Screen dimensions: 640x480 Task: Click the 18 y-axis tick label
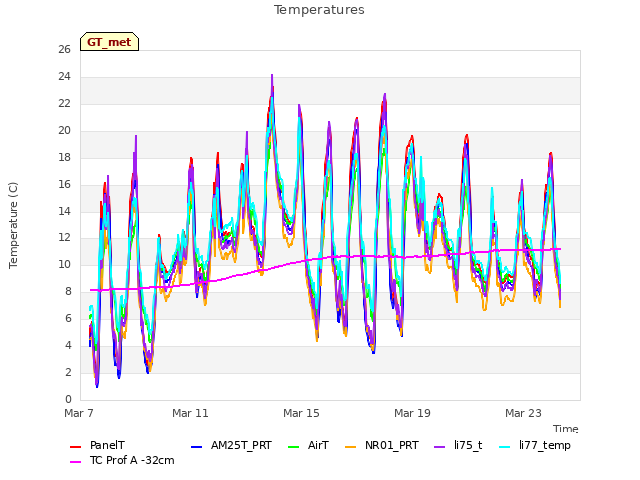tap(64, 158)
